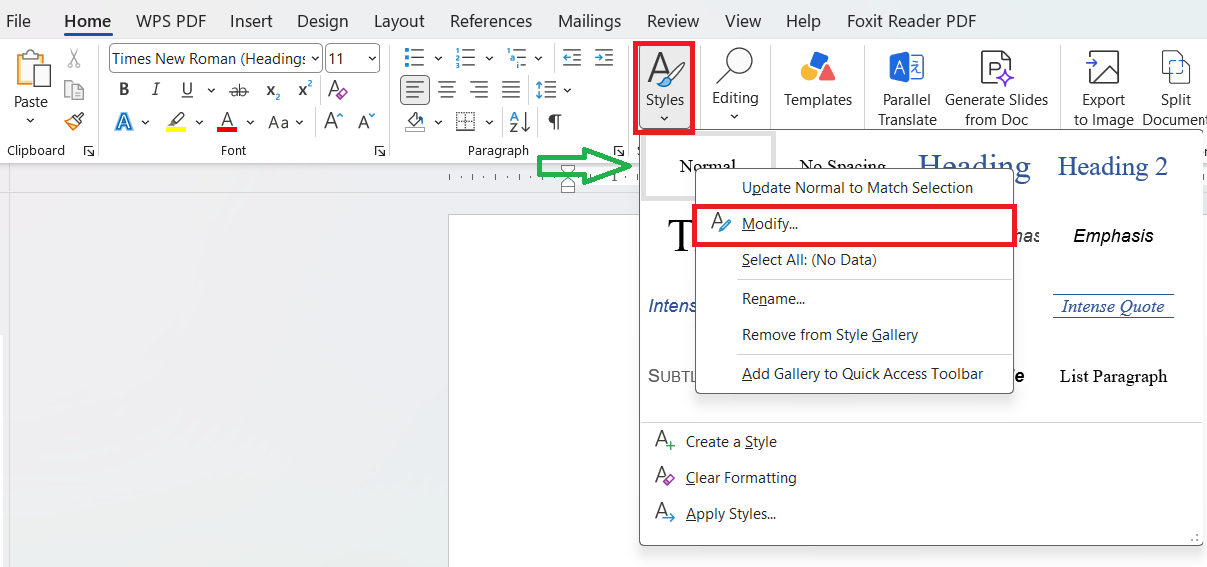Open Paste options dropdown arrow
This screenshot has height=567, width=1207.
point(30,121)
